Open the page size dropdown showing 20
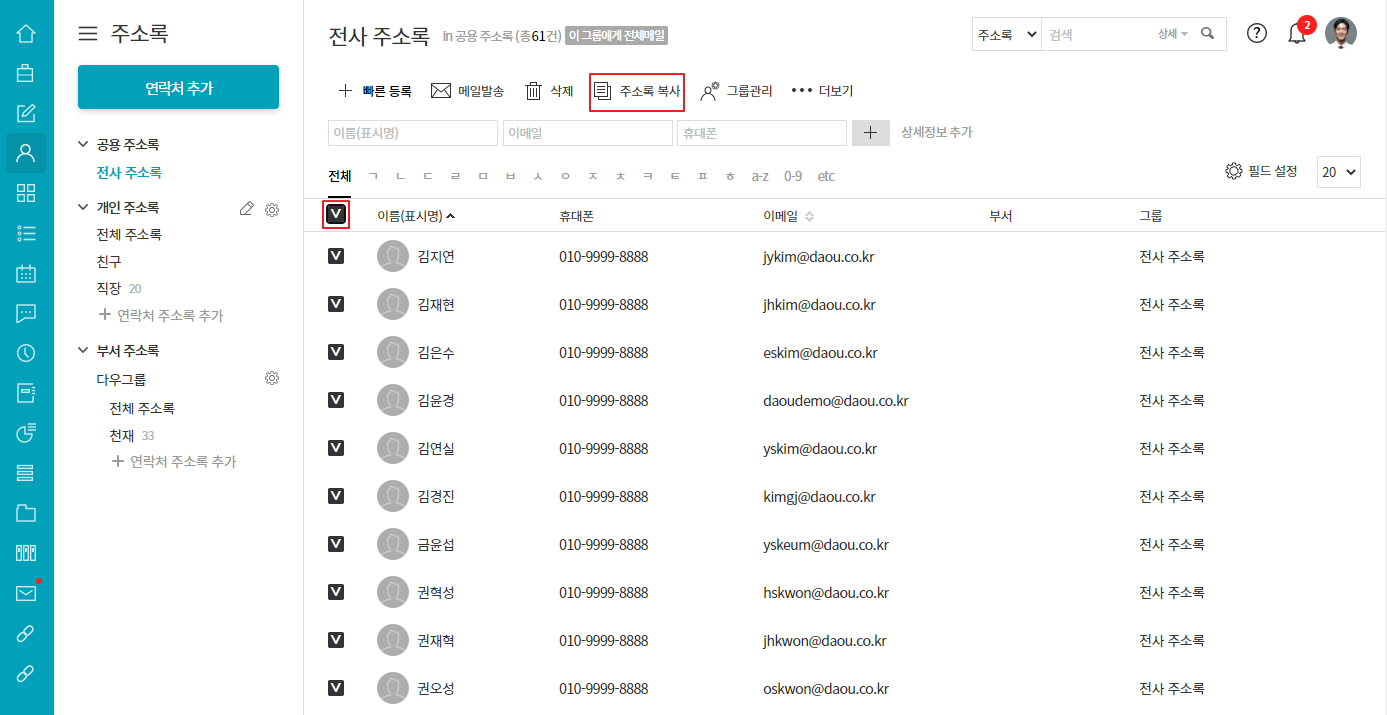The height and width of the screenshot is (715, 1387). [x=1339, y=172]
